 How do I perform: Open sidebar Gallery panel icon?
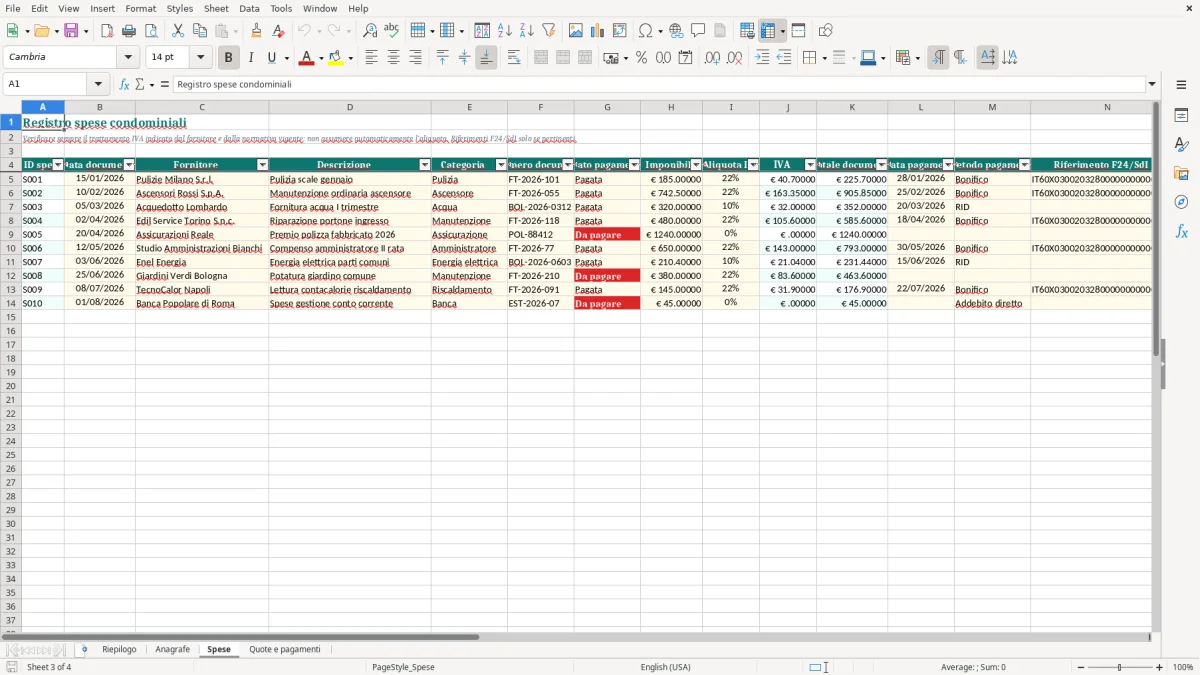point(1181,174)
